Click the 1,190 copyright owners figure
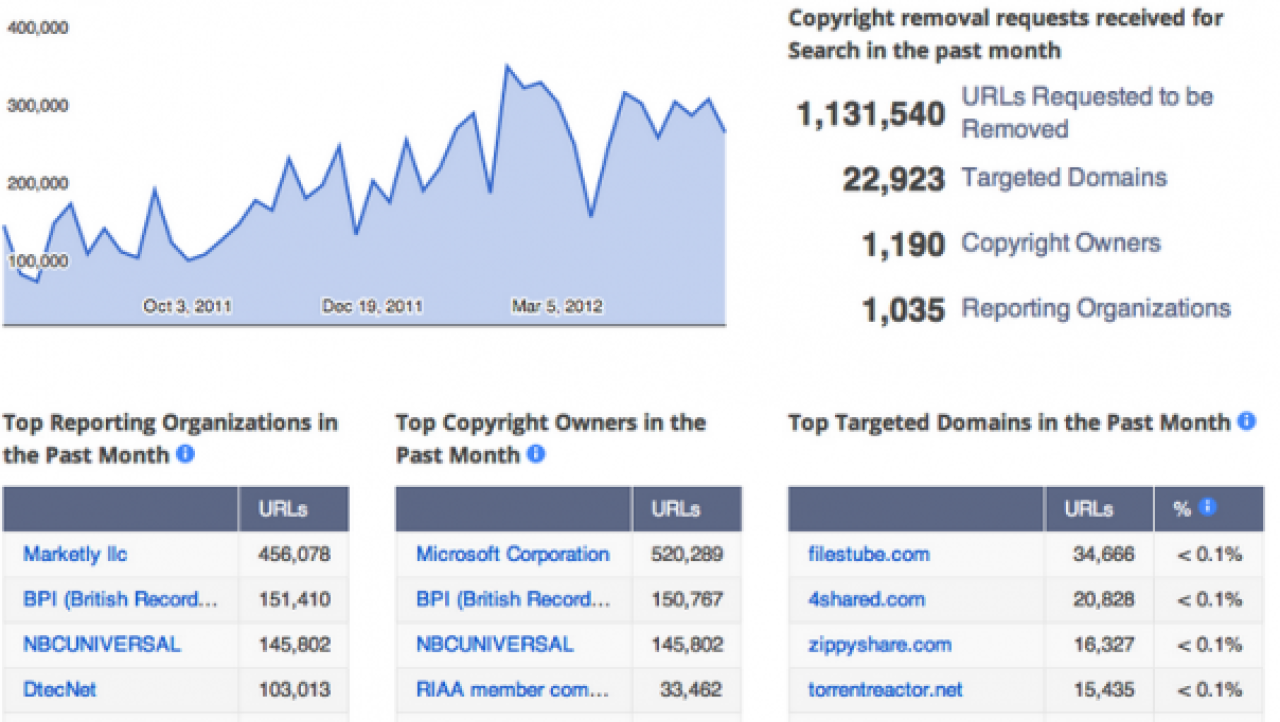Screen dimensions: 1280x722 903,244
